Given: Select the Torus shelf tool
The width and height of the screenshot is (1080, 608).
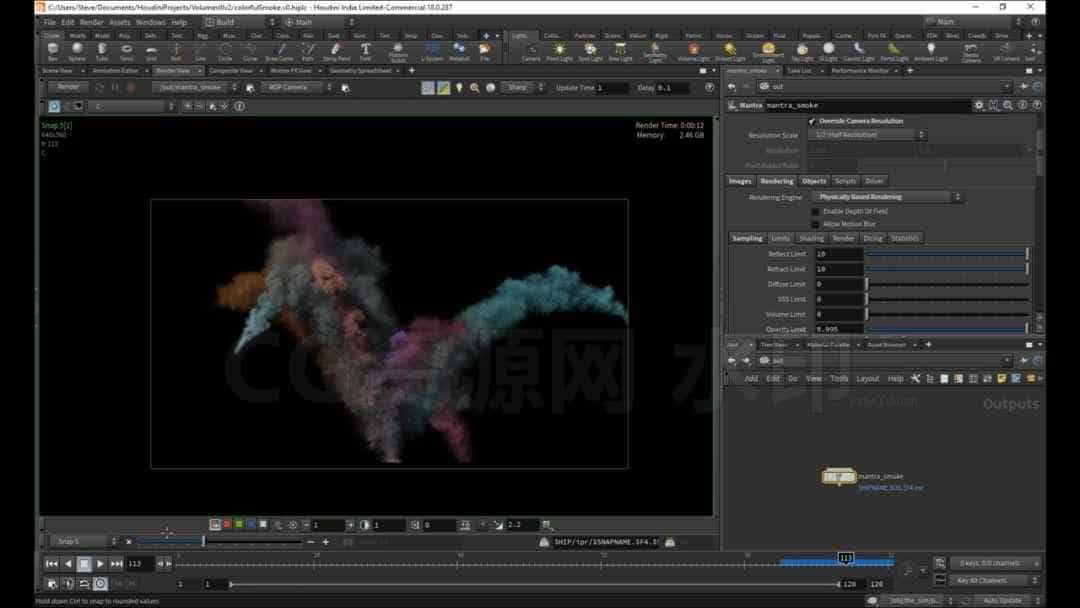Looking at the screenshot, I should 127,52.
